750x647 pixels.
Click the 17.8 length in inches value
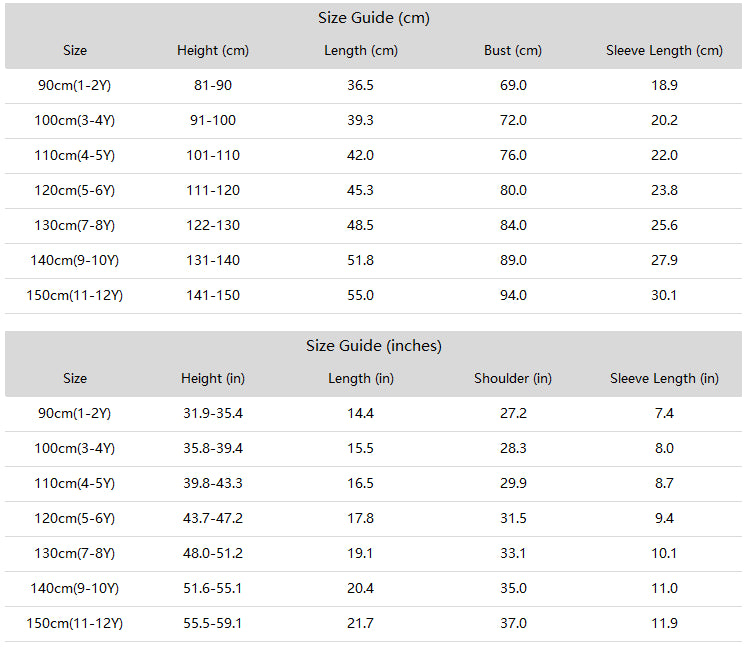point(360,518)
